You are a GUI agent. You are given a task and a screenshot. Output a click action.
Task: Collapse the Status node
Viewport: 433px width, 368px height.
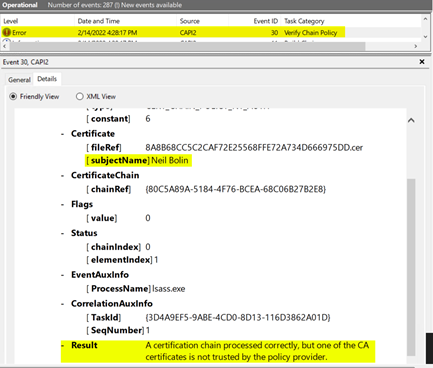[63, 233]
